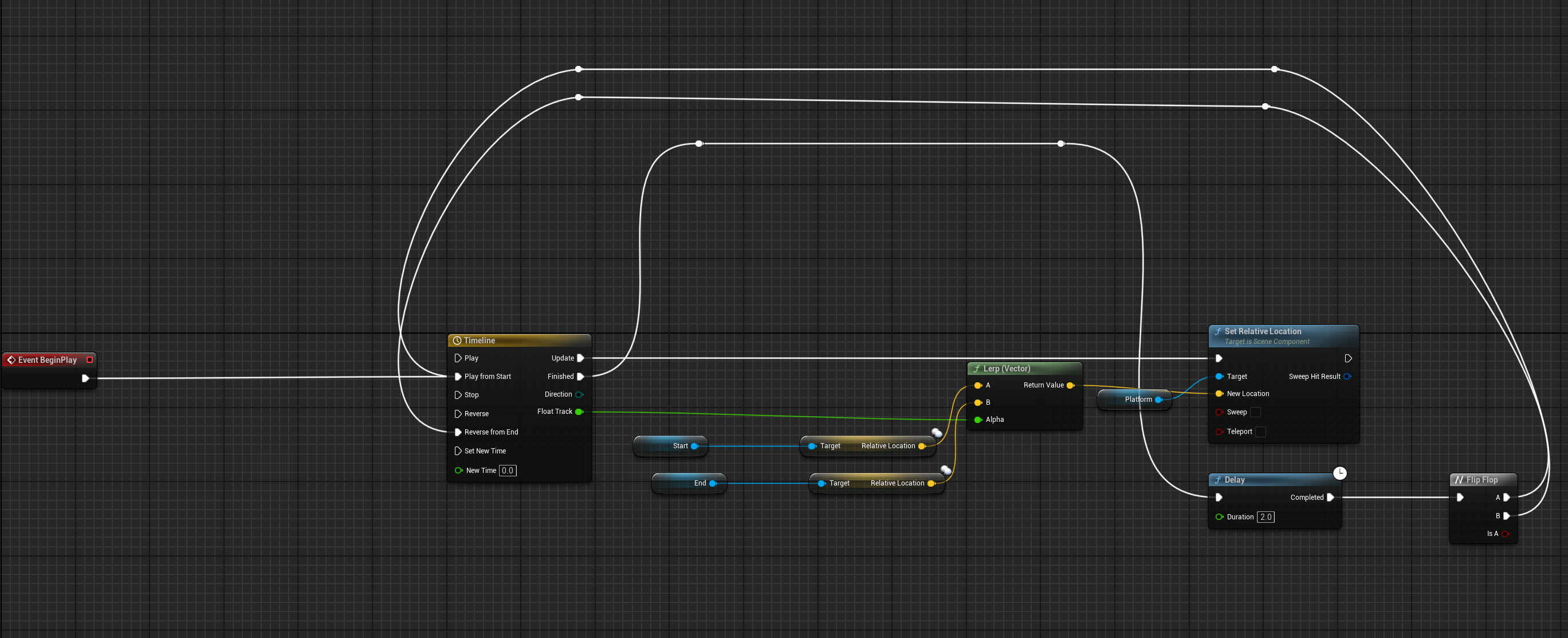Click the Flip Flop exec input pin

[1460, 498]
